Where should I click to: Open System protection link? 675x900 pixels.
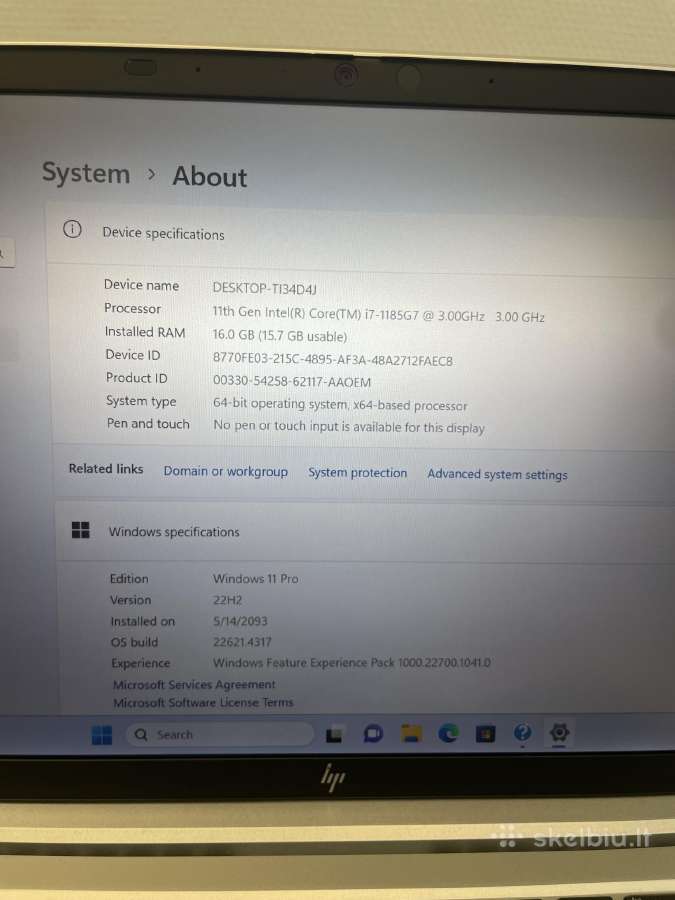(x=358, y=472)
